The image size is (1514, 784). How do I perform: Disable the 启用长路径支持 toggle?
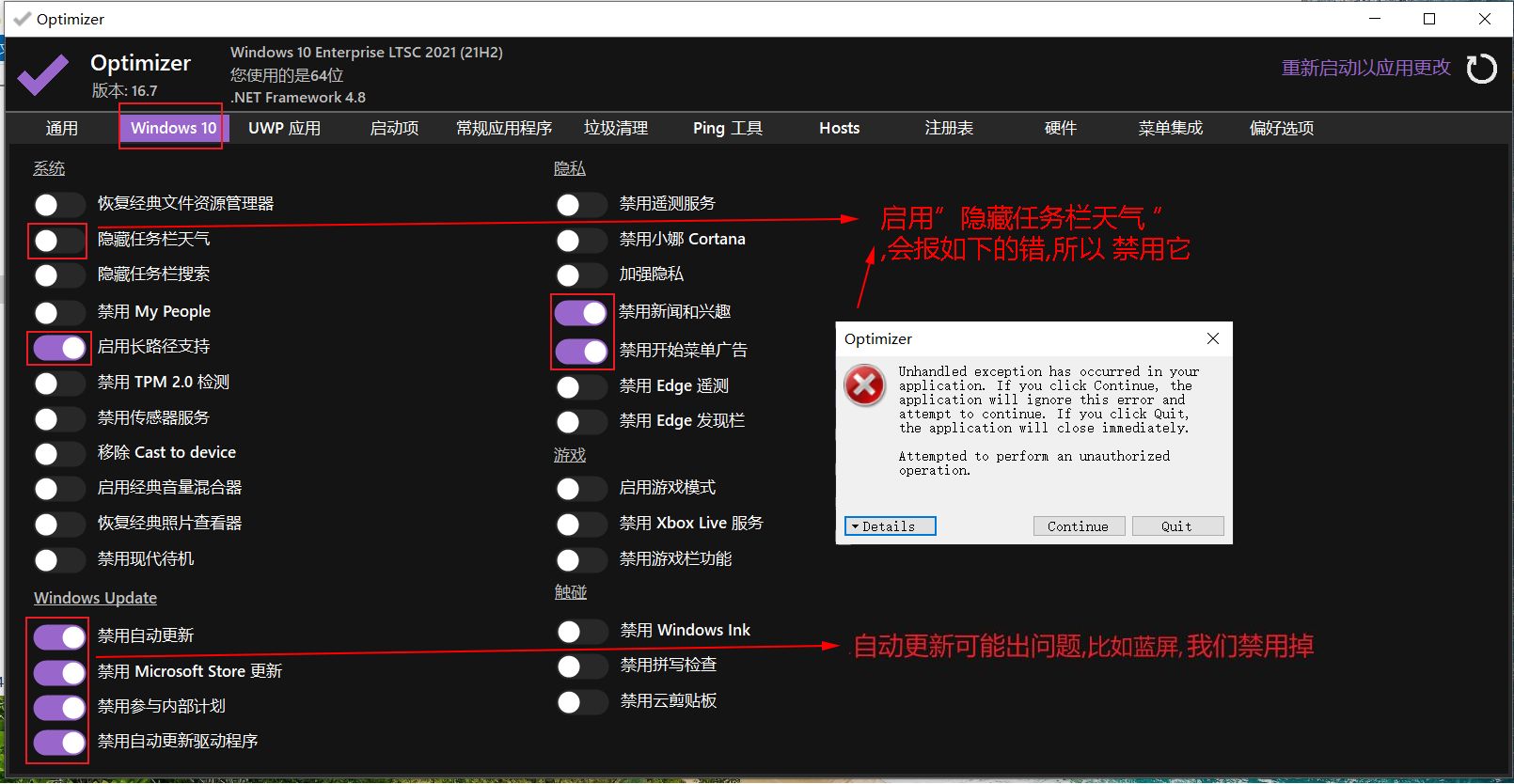(x=59, y=348)
